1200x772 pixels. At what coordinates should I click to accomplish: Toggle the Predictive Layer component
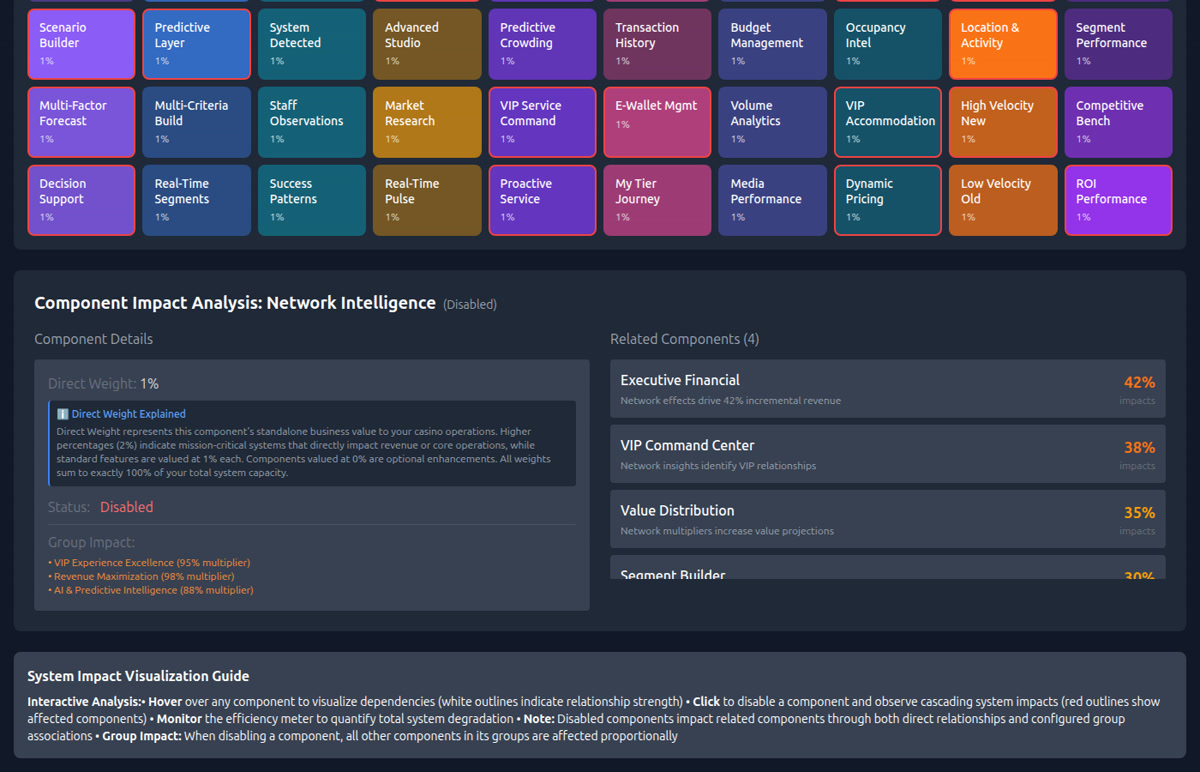[196, 44]
